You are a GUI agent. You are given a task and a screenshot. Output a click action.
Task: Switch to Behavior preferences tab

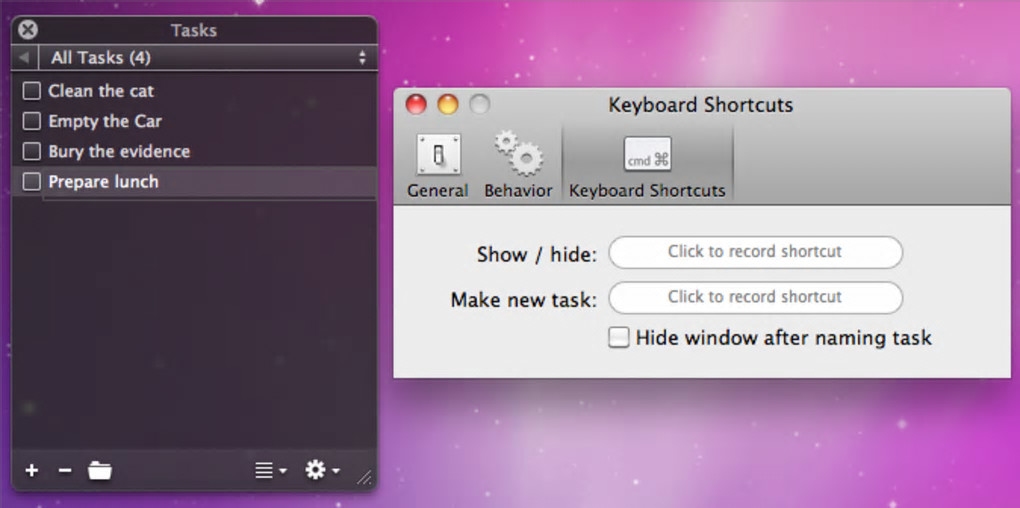518,165
